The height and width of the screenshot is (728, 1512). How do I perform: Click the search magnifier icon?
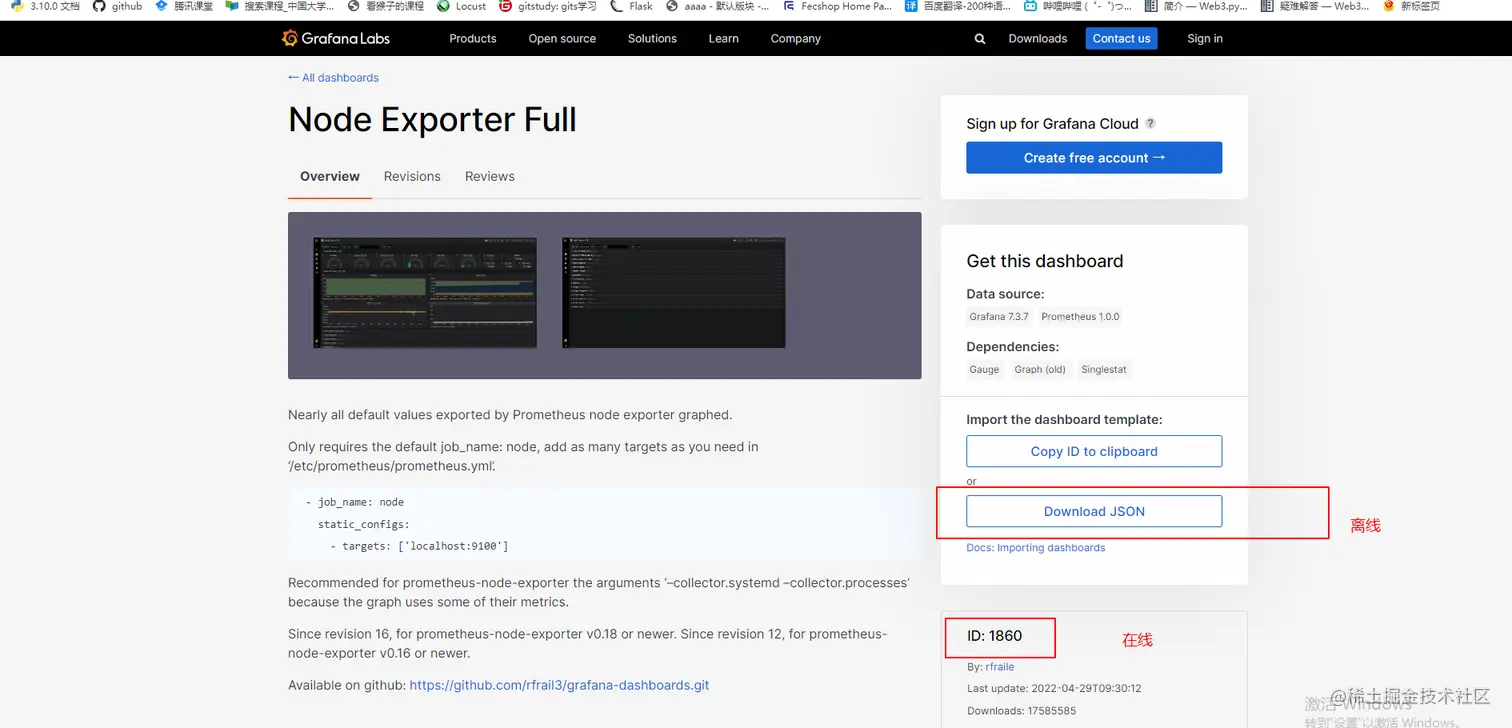(980, 39)
